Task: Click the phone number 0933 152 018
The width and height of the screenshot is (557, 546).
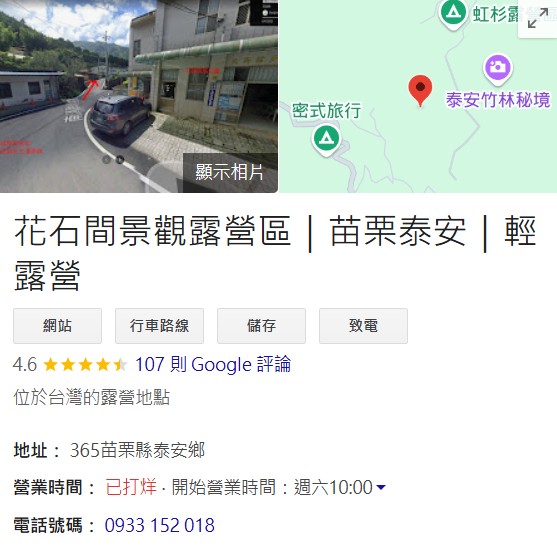Action: (159, 525)
